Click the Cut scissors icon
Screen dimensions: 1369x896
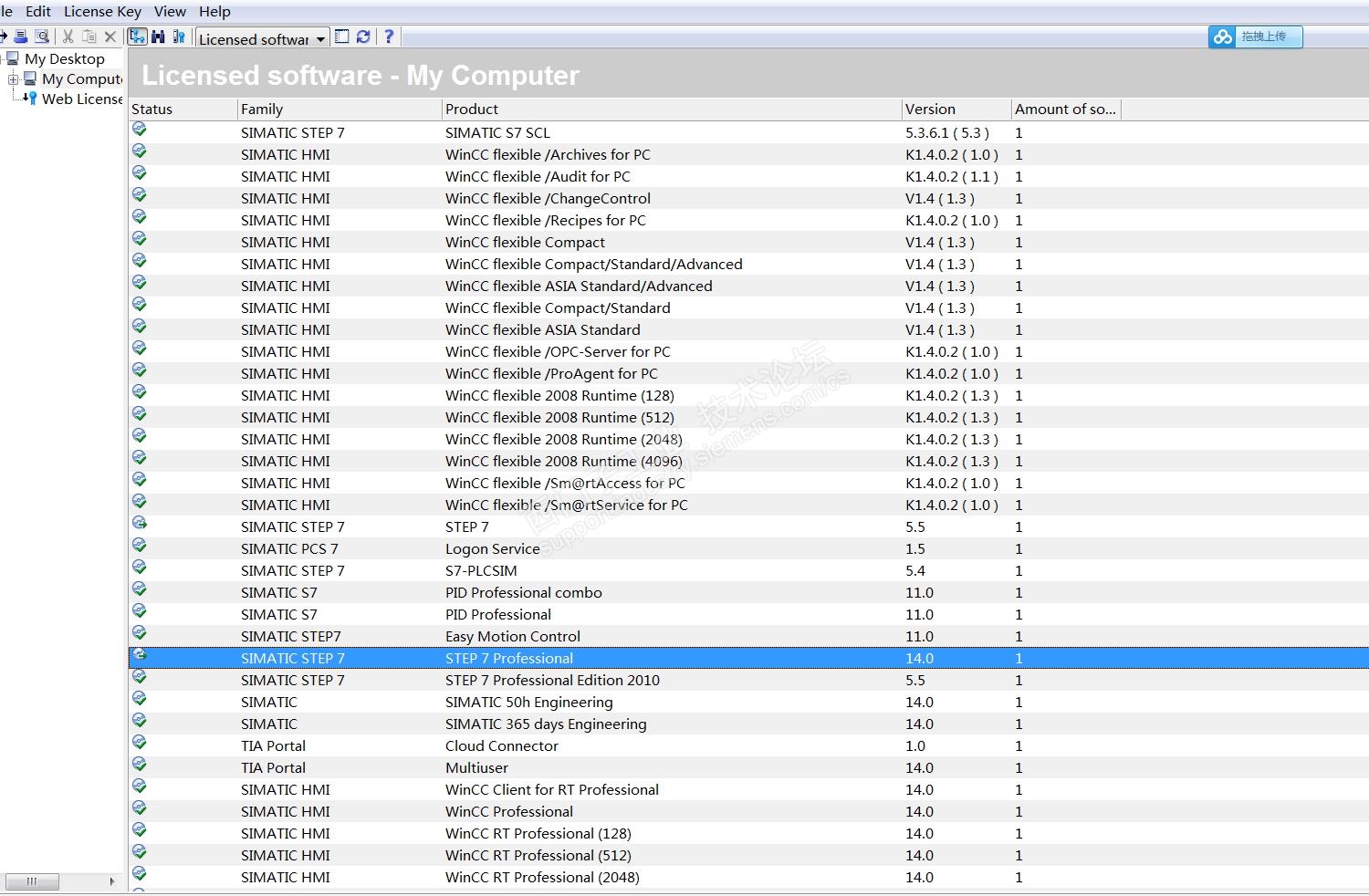click(68, 36)
